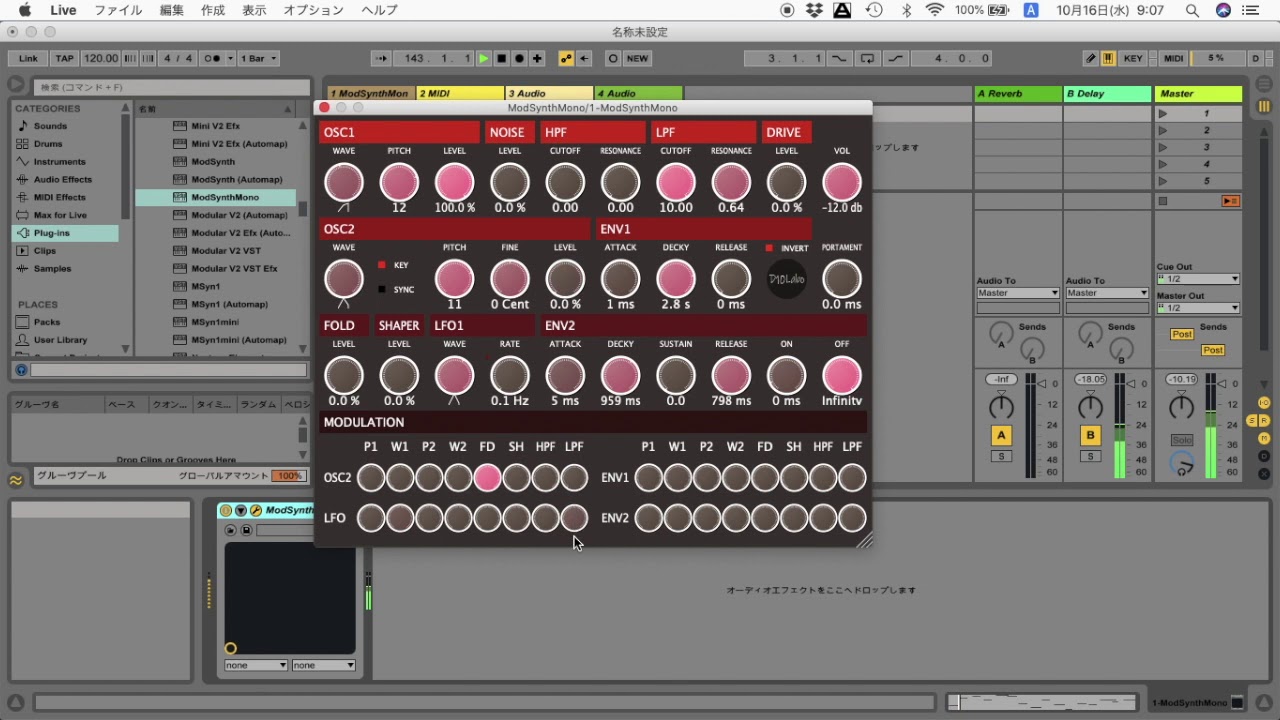Open the ファイル menu
This screenshot has width=1280, height=720.
[x=118, y=10]
